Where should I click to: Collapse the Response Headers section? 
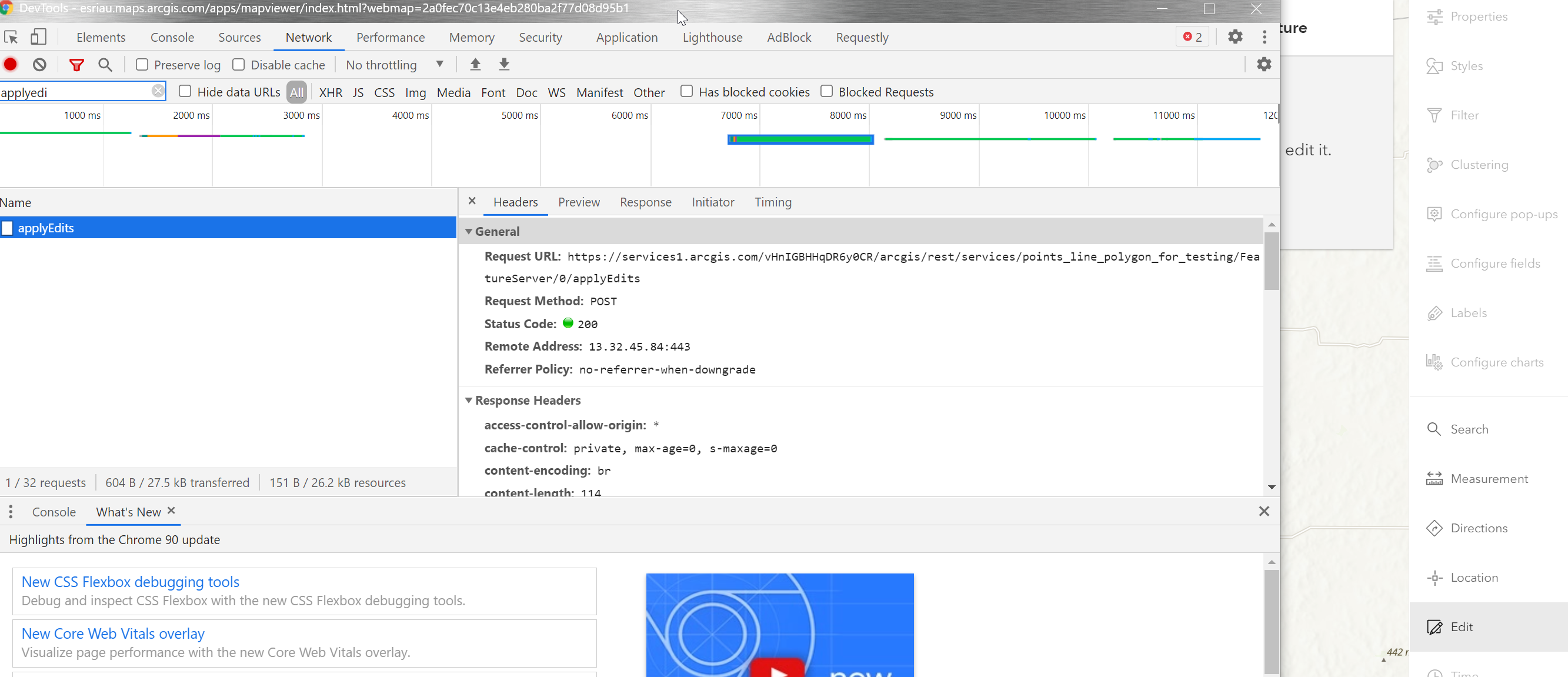coord(469,400)
